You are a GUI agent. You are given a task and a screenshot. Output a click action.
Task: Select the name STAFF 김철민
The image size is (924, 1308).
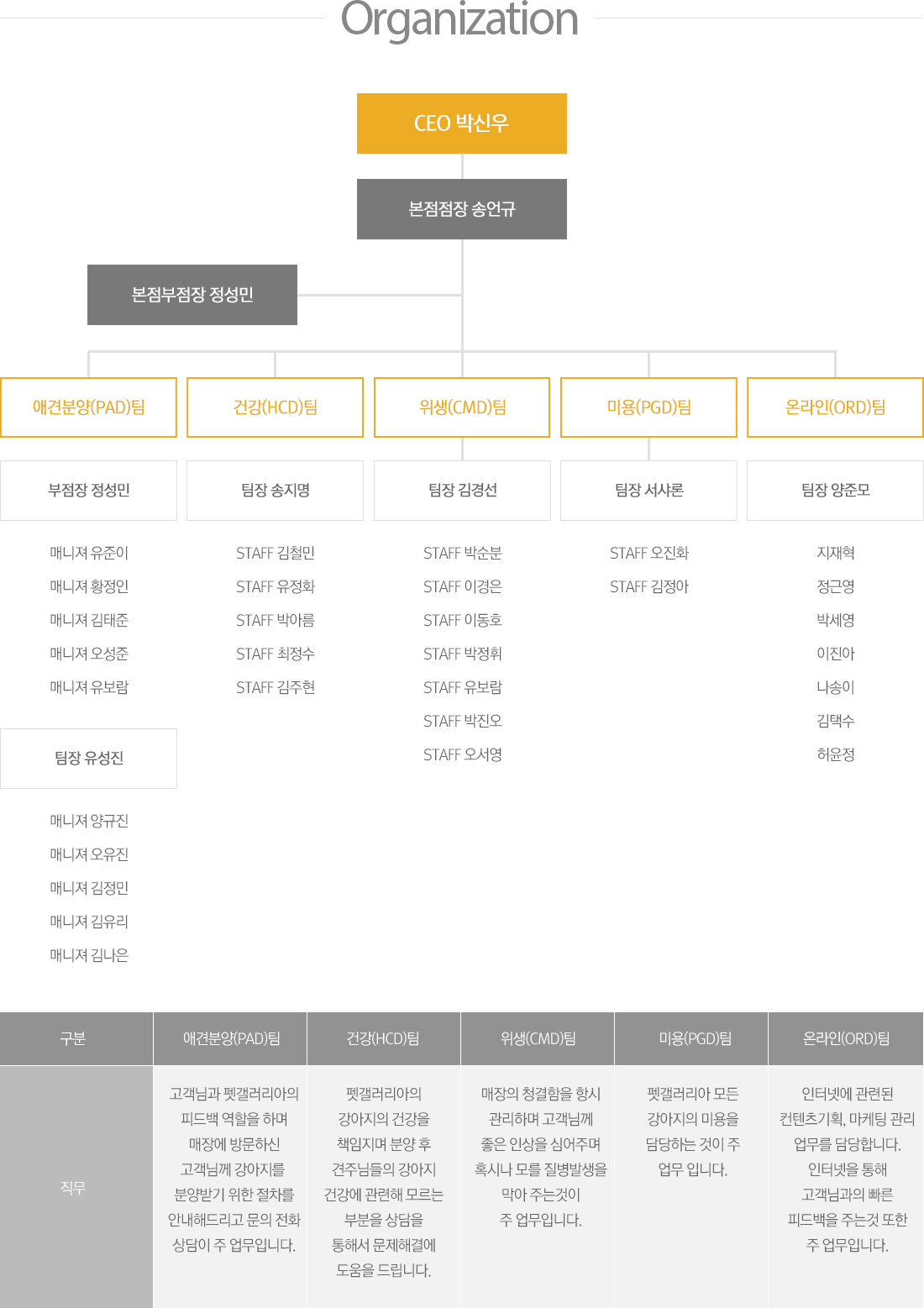pyautogui.click(x=276, y=553)
